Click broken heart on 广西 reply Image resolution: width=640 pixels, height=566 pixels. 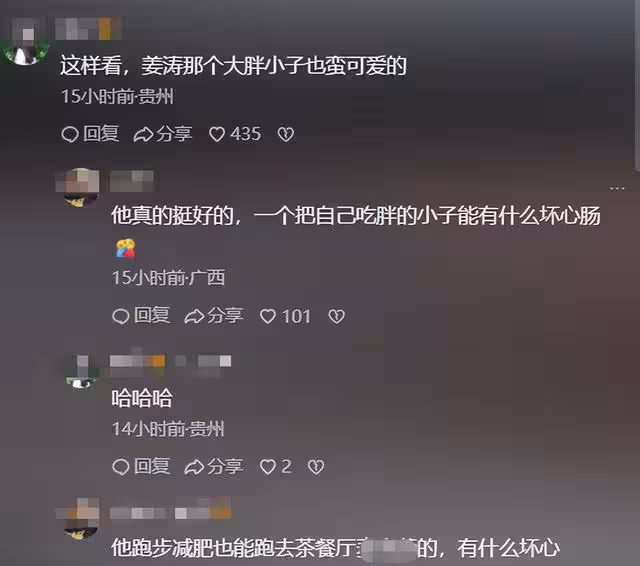336,316
